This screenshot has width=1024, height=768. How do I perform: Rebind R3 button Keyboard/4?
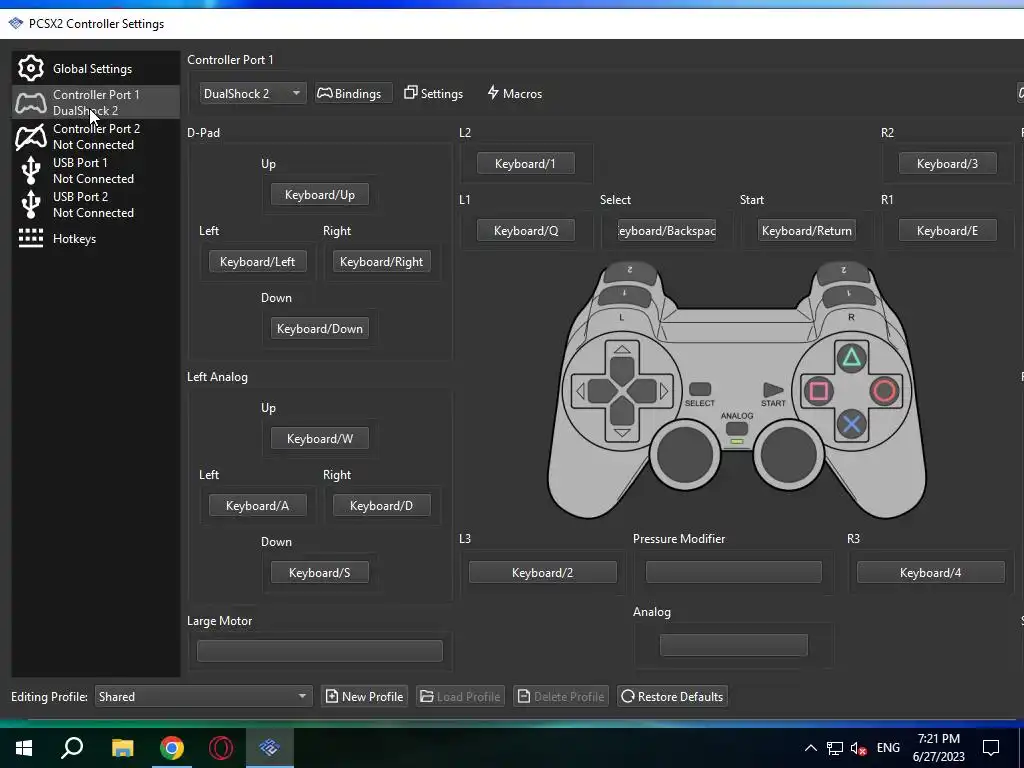tap(931, 573)
